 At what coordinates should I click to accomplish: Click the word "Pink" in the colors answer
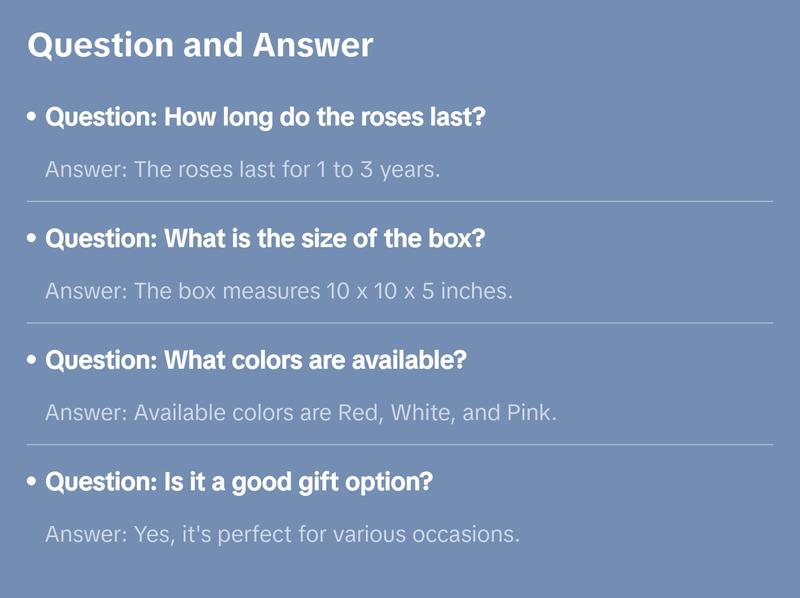529,413
